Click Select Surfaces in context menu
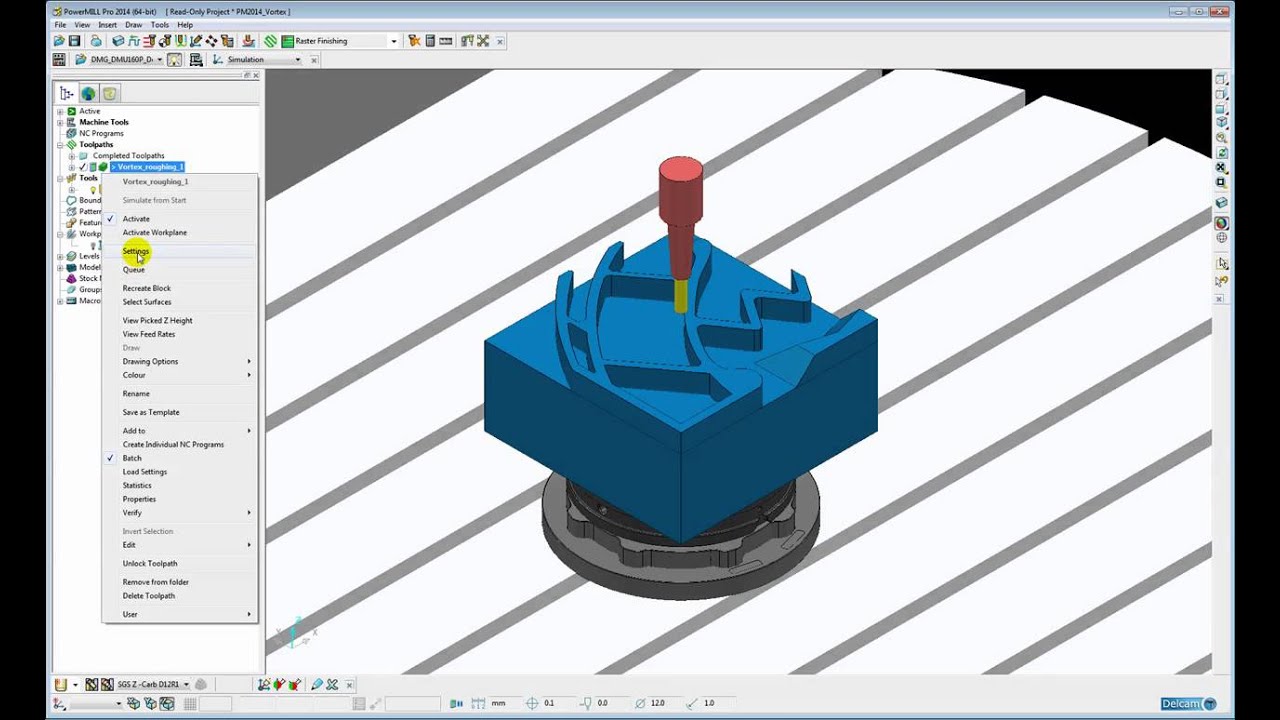The height and width of the screenshot is (720, 1280). 147,302
